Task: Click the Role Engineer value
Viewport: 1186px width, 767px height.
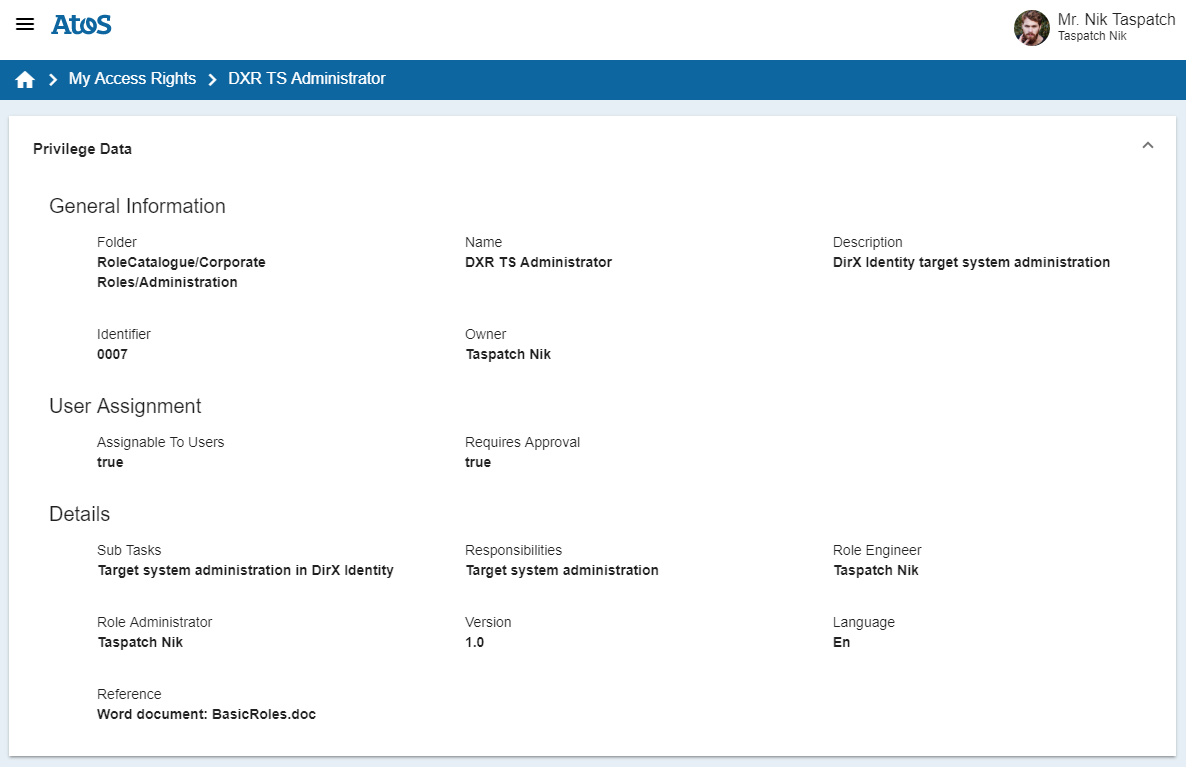Action: coord(875,571)
